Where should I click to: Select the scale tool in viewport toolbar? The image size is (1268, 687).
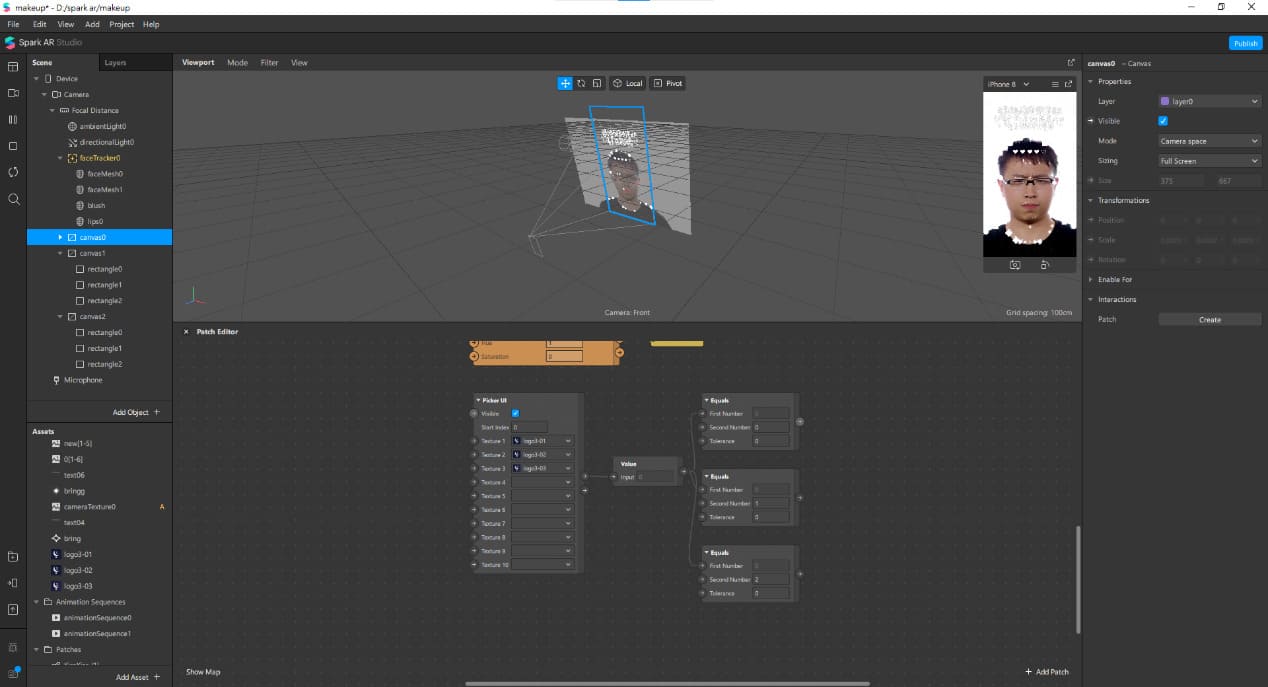point(597,83)
